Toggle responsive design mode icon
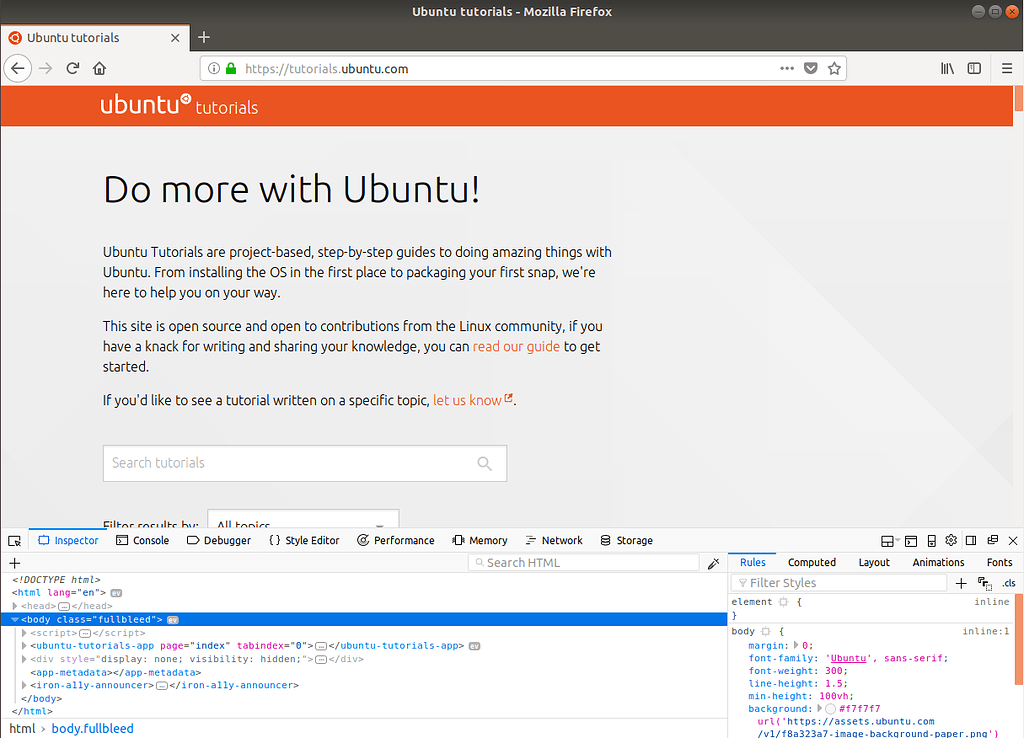Viewport: 1024px width, 738px height. pos(931,541)
